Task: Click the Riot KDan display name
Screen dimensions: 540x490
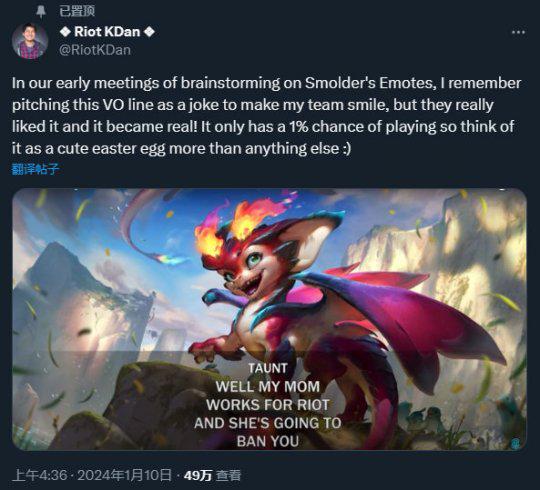Action: pyautogui.click(x=107, y=32)
